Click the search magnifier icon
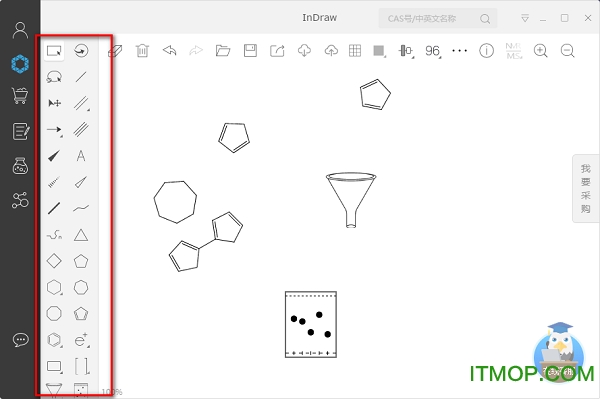The height and width of the screenshot is (399, 600). 485,19
